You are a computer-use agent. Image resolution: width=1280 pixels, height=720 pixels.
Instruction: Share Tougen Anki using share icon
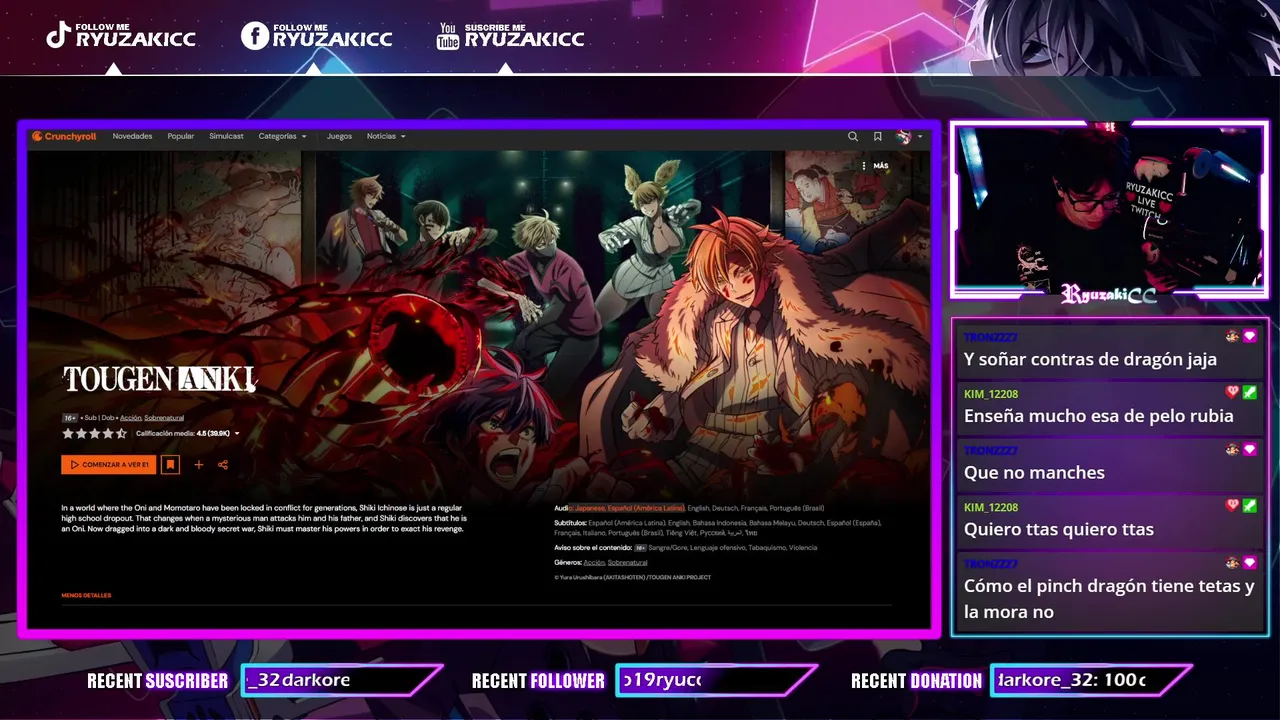(x=222, y=464)
